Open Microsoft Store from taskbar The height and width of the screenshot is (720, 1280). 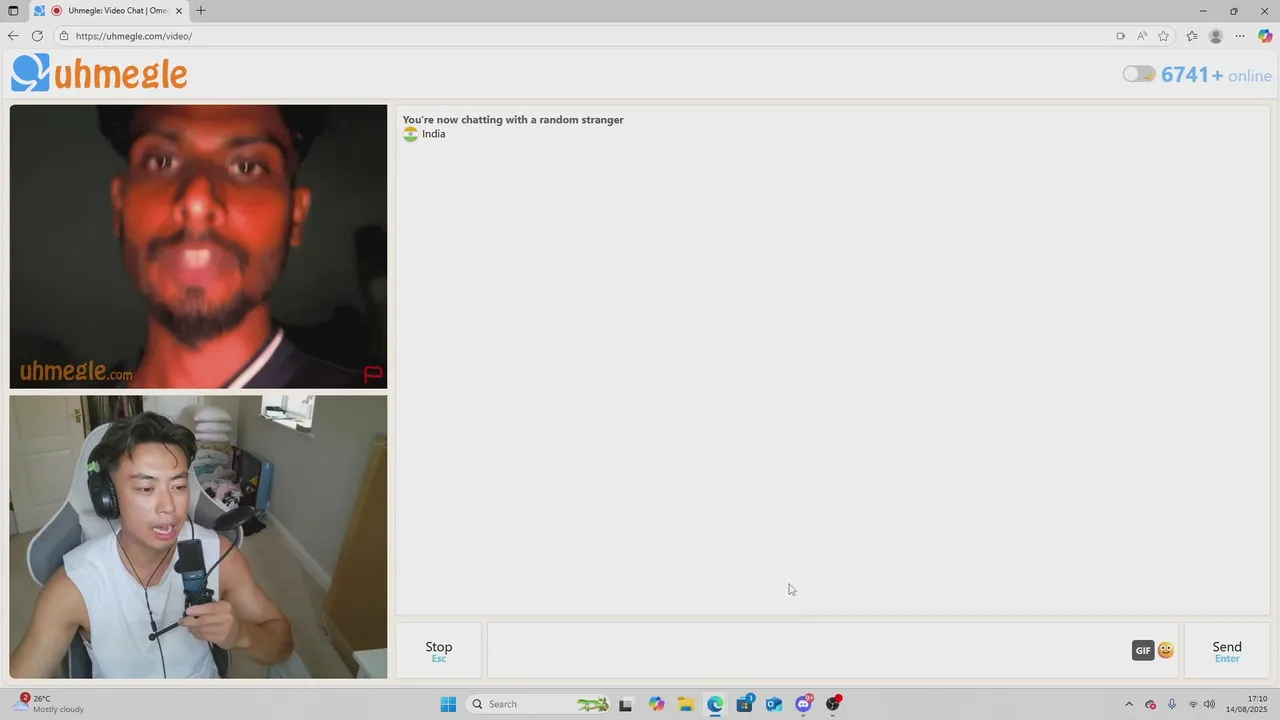click(745, 704)
